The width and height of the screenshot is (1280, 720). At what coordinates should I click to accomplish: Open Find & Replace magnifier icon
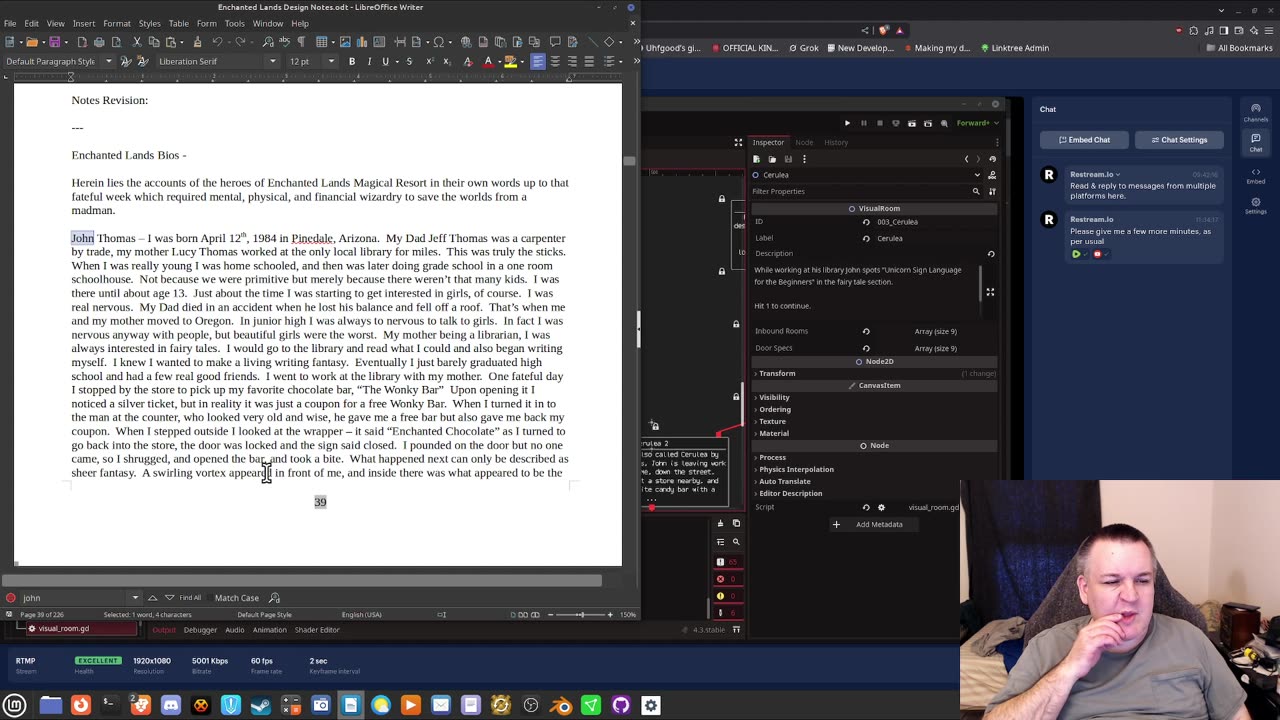coord(268,41)
